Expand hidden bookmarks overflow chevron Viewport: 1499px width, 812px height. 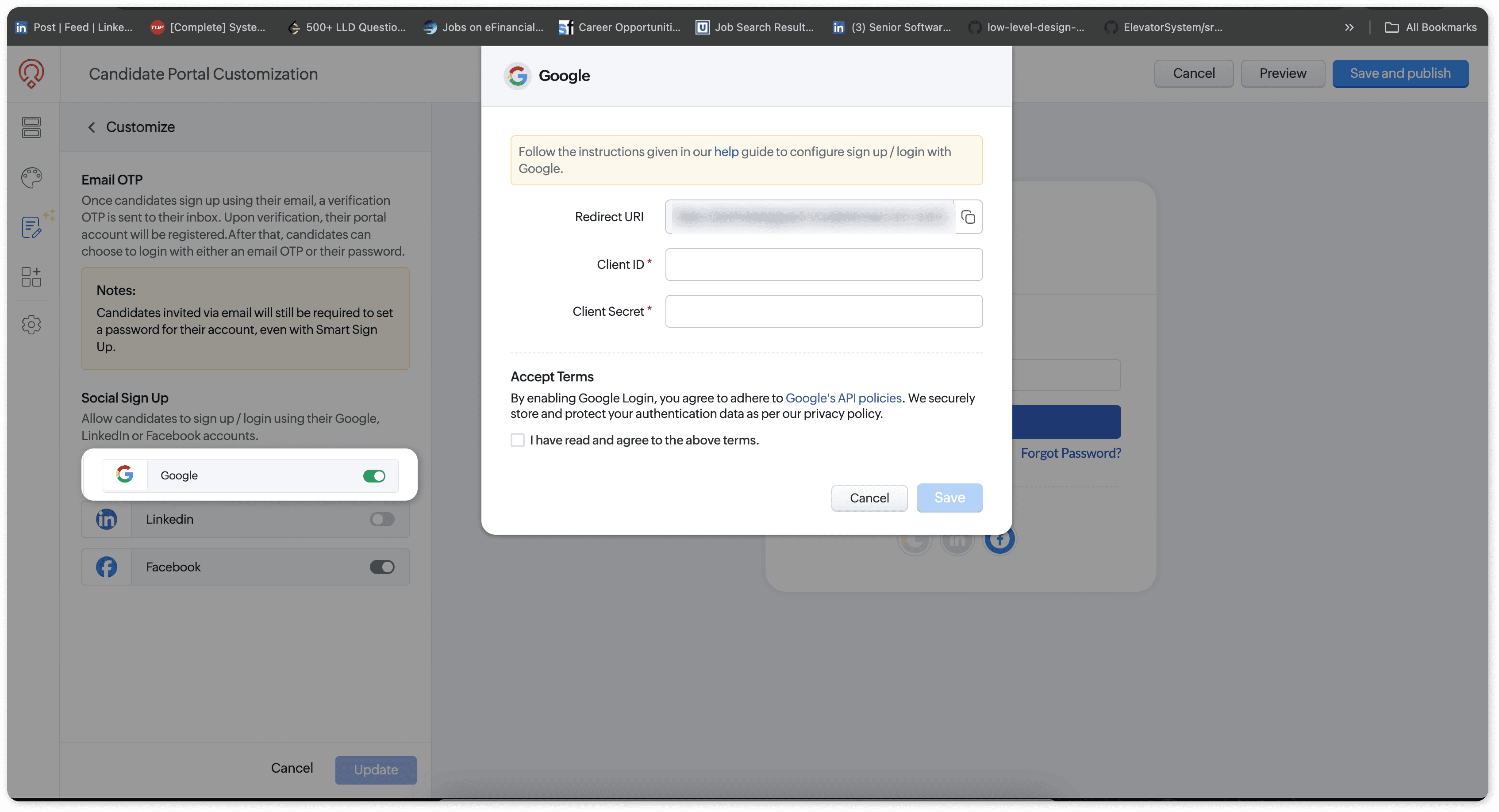click(x=1349, y=27)
